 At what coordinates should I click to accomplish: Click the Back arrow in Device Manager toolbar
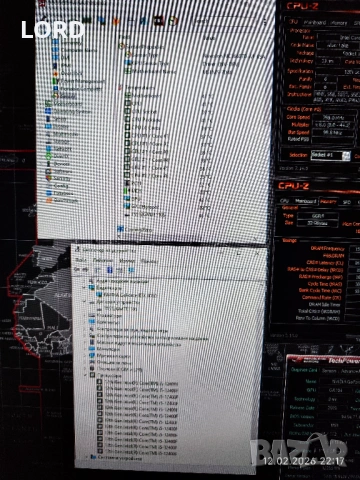(x=77, y=269)
